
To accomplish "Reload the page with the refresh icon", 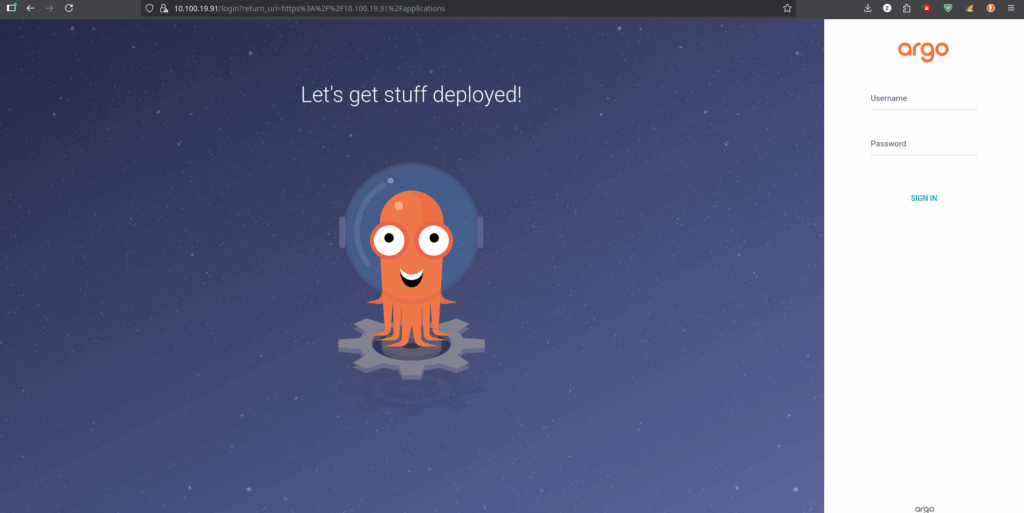I will (x=69, y=8).
